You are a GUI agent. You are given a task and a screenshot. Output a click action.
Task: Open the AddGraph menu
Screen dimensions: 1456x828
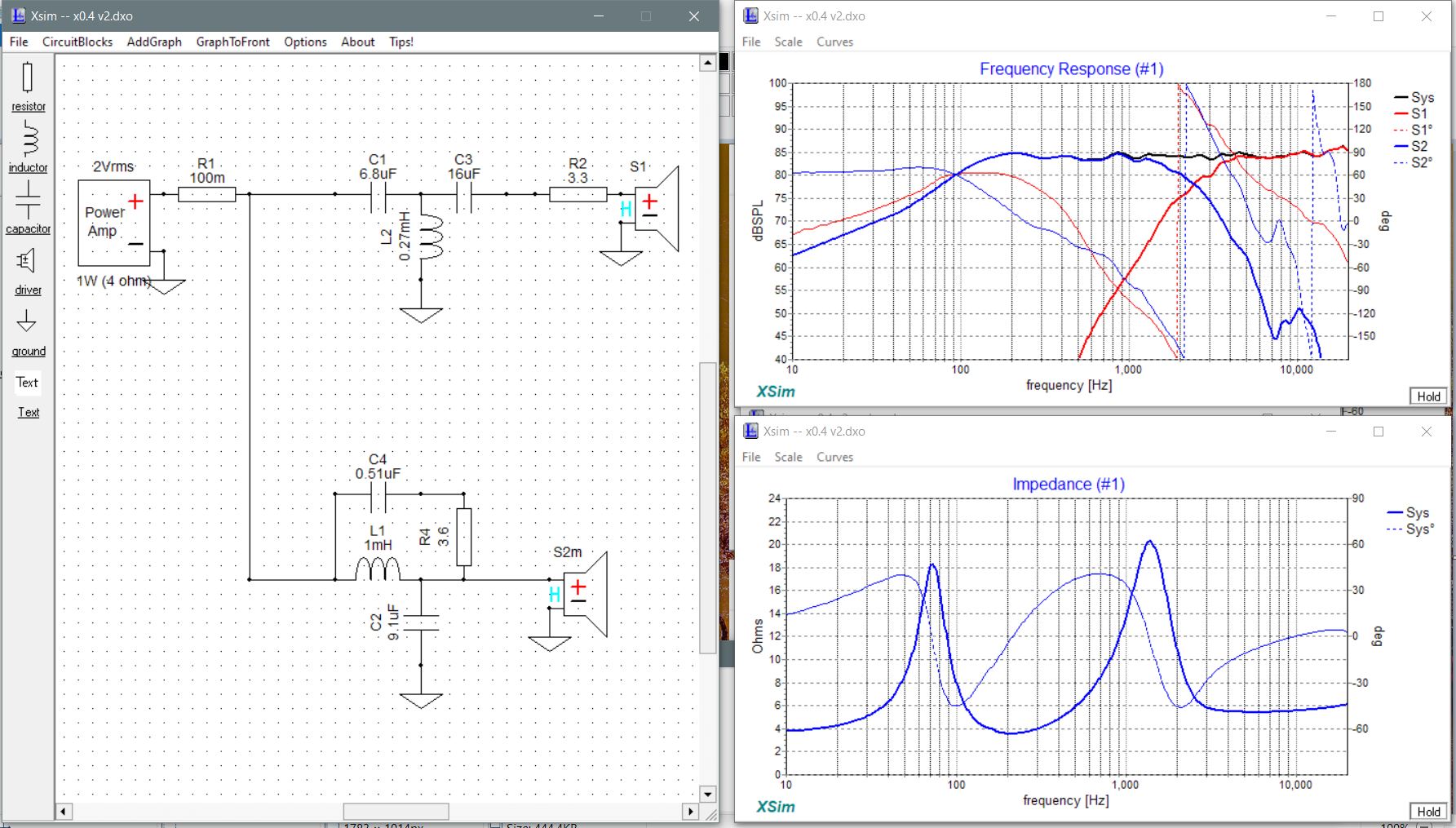(x=154, y=42)
